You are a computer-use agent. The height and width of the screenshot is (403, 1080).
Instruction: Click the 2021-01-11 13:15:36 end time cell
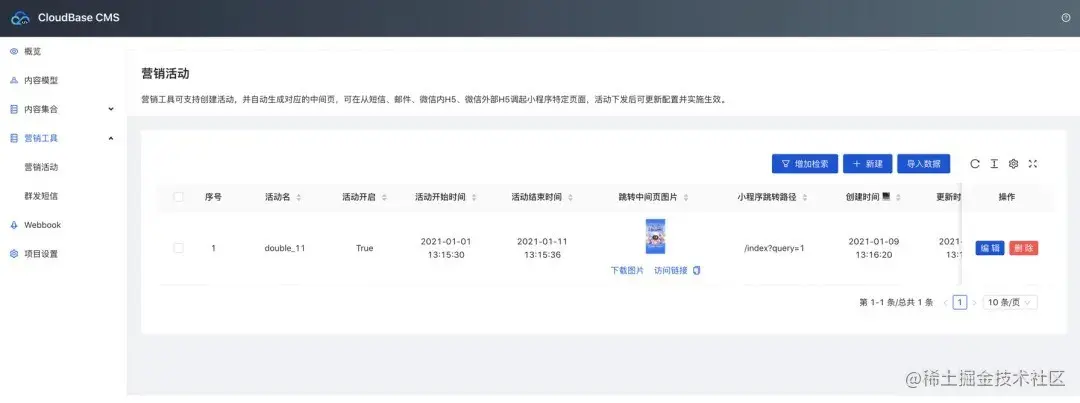click(x=542, y=248)
